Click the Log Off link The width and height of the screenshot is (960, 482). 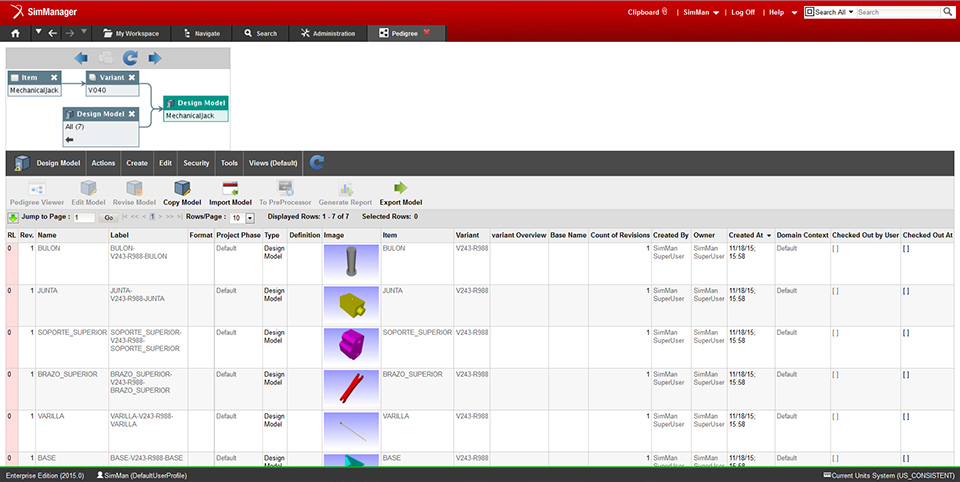743,12
